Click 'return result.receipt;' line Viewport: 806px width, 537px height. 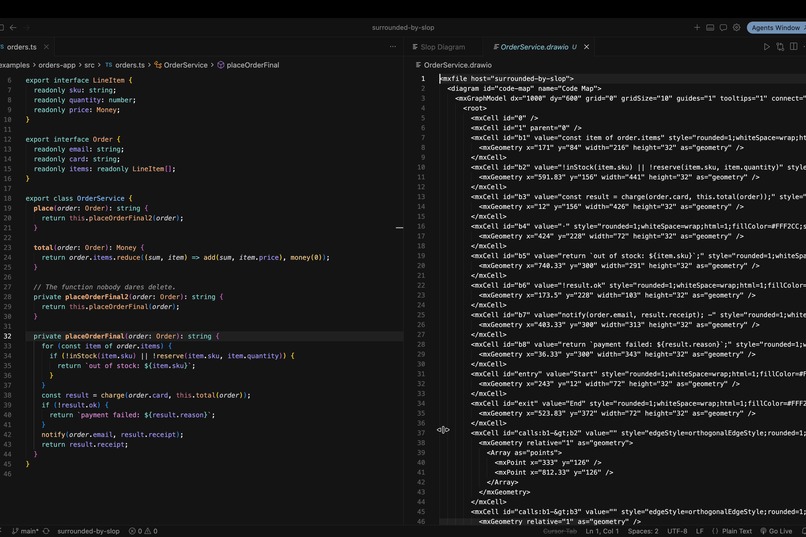coord(84,445)
